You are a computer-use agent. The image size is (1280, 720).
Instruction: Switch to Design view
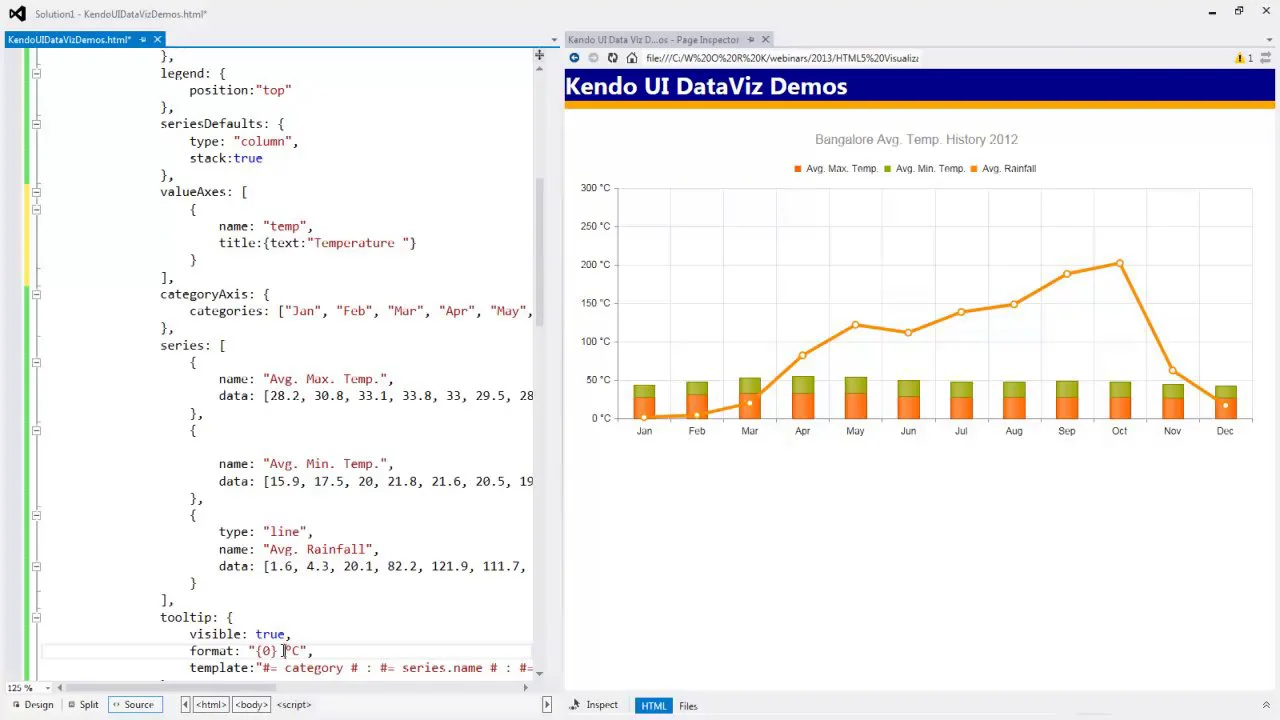coord(32,705)
